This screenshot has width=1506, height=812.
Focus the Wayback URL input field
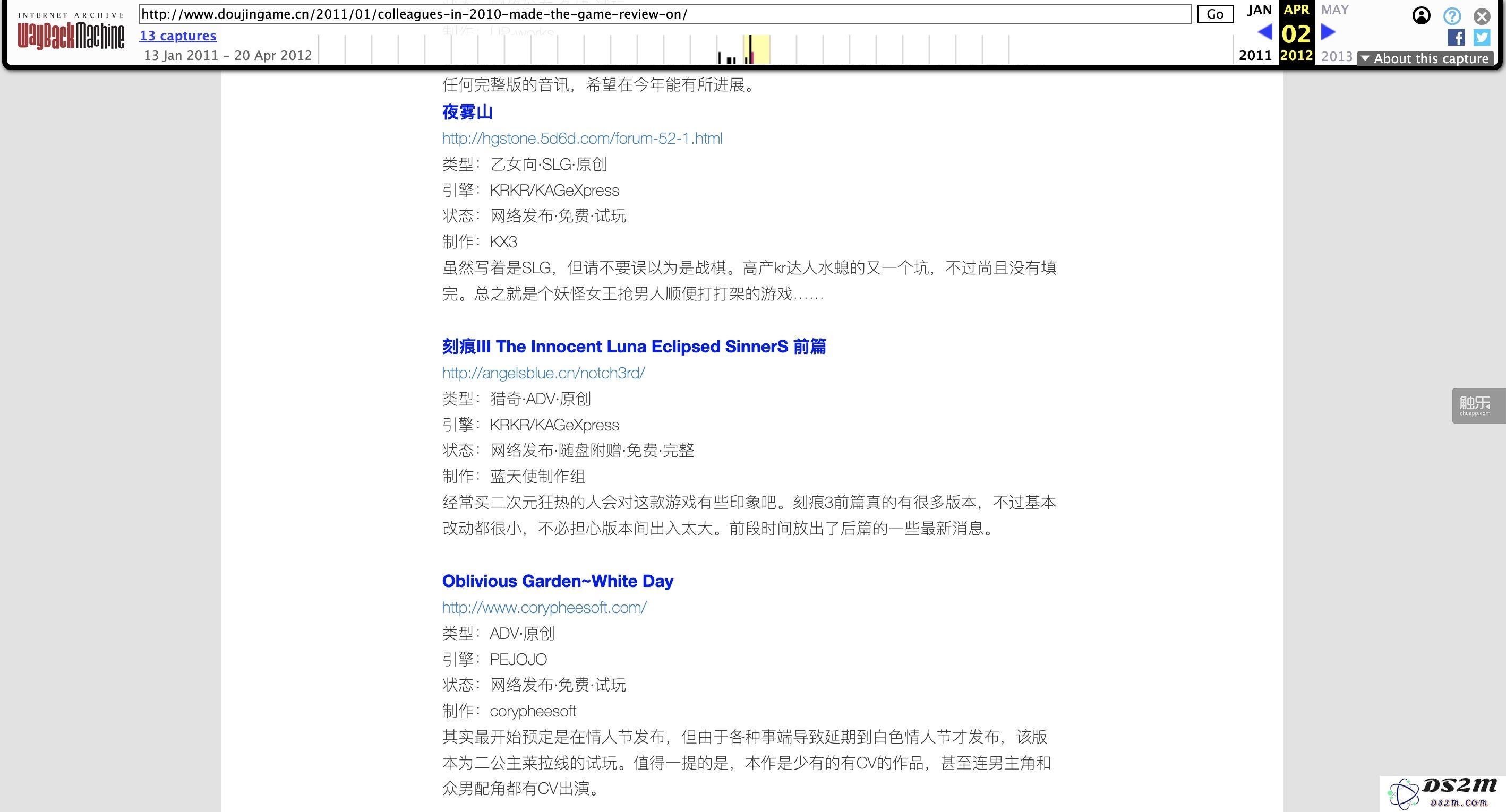pos(665,14)
